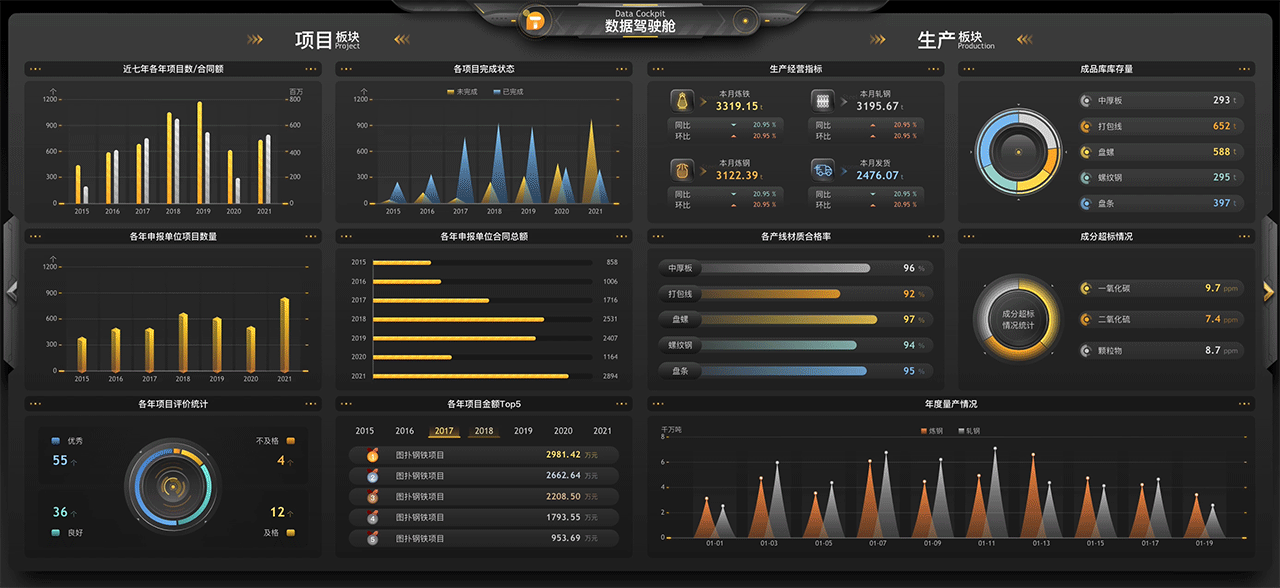Screen dimensions: 1280x588
Task: Click the bullet icon beside 中厚板 inventory
Action: coord(1086,100)
